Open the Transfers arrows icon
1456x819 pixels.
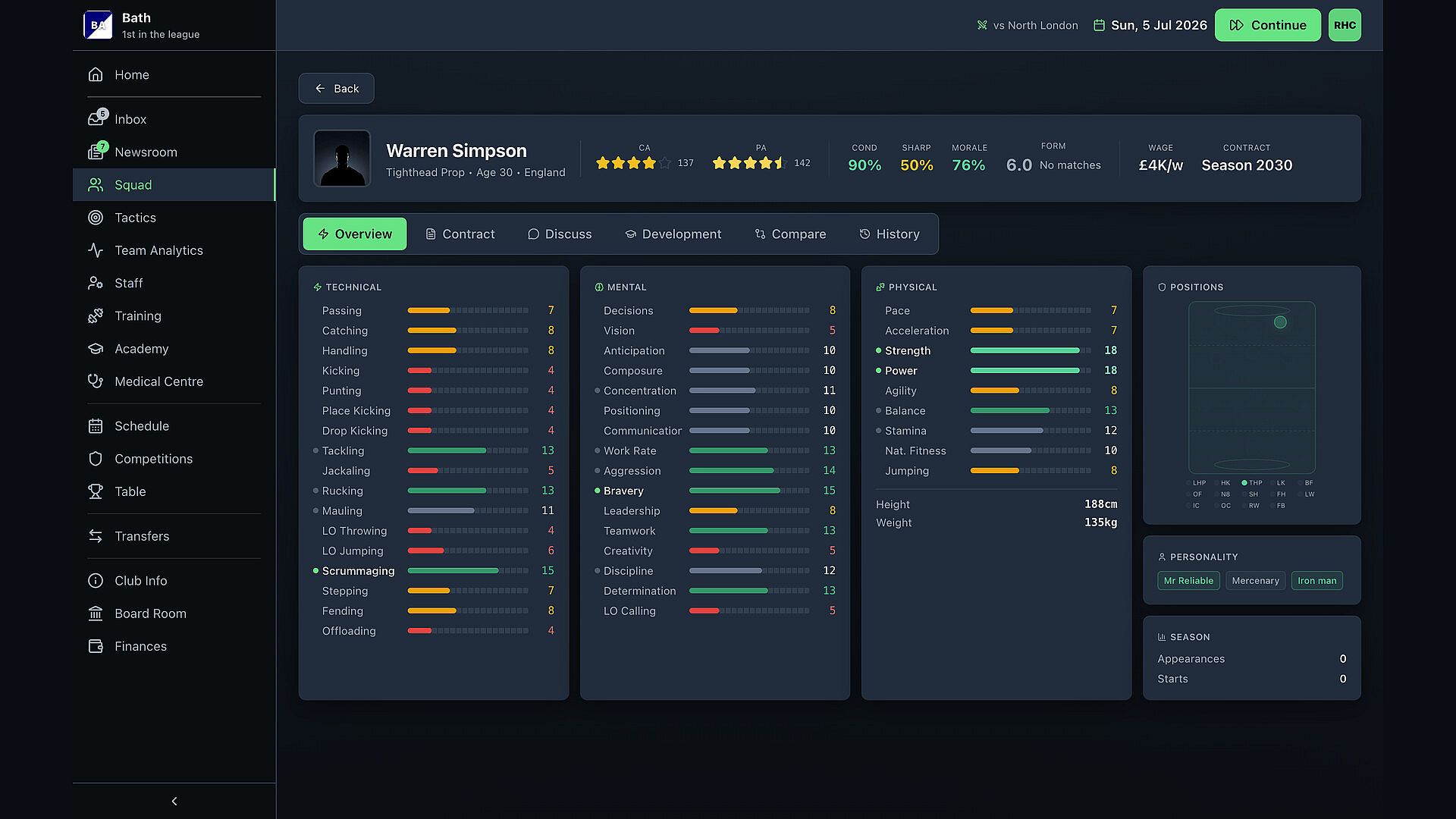pyautogui.click(x=96, y=536)
